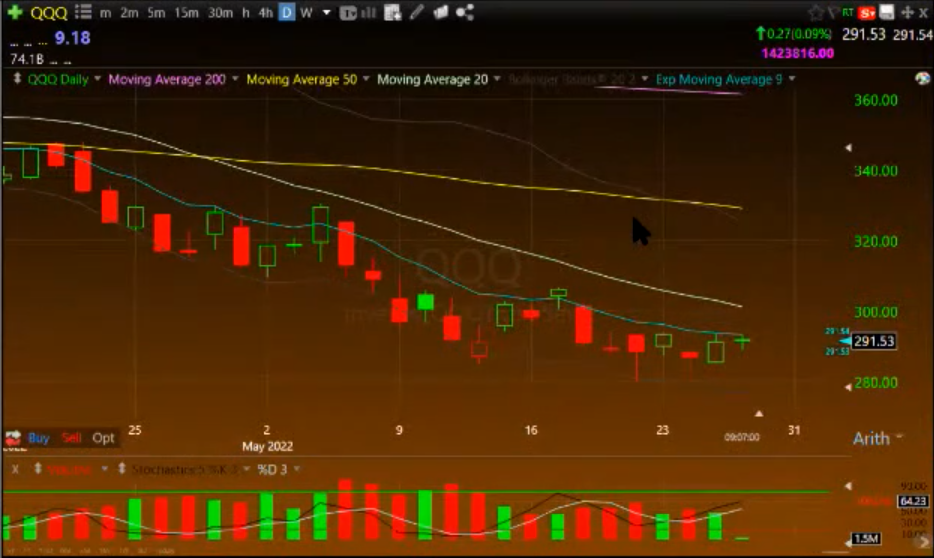Click the favorite star icon
934x558 pixels.
click(815, 13)
